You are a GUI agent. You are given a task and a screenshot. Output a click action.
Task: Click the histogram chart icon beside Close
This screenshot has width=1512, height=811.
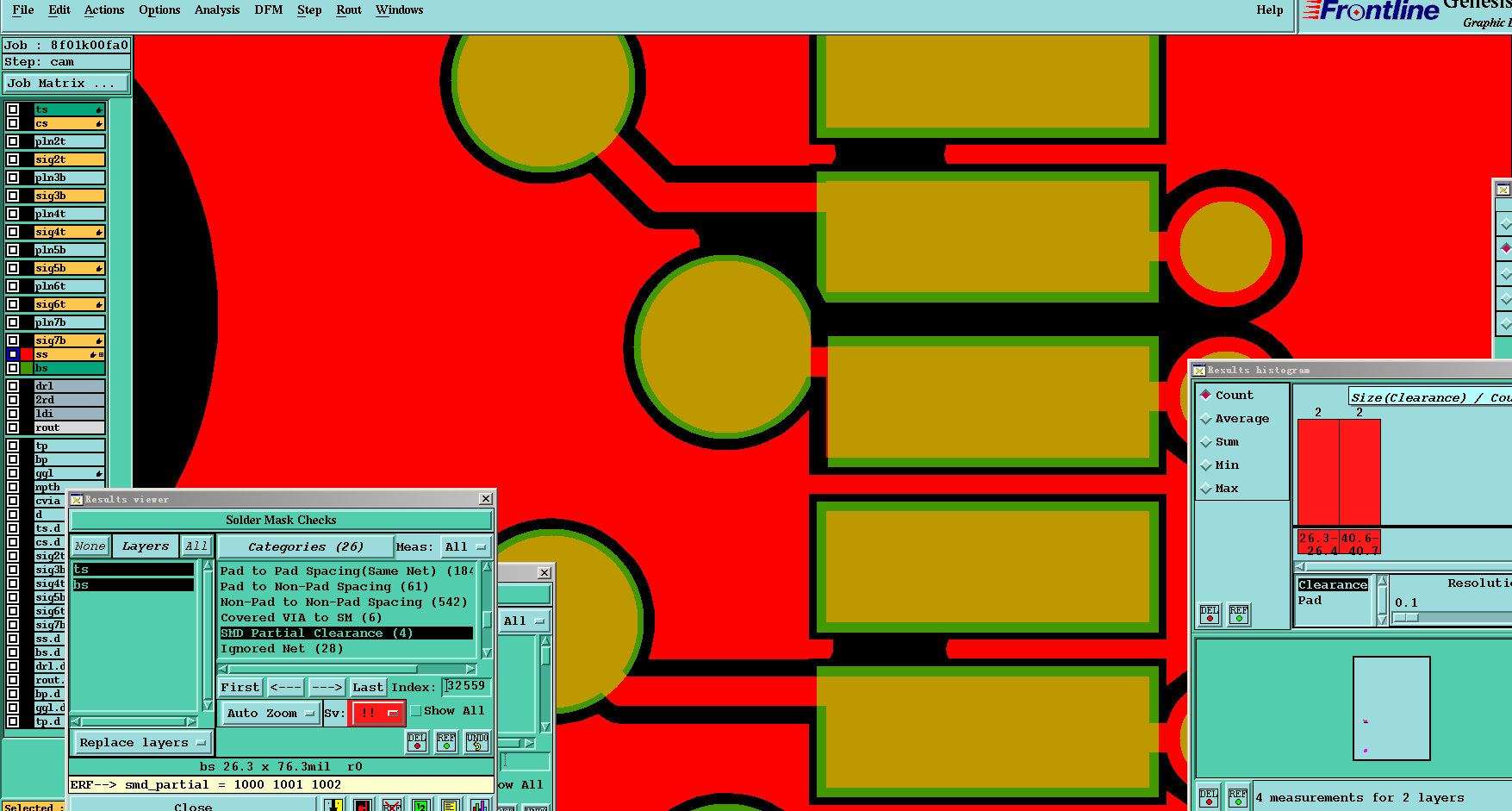pyautogui.click(x=480, y=806)
